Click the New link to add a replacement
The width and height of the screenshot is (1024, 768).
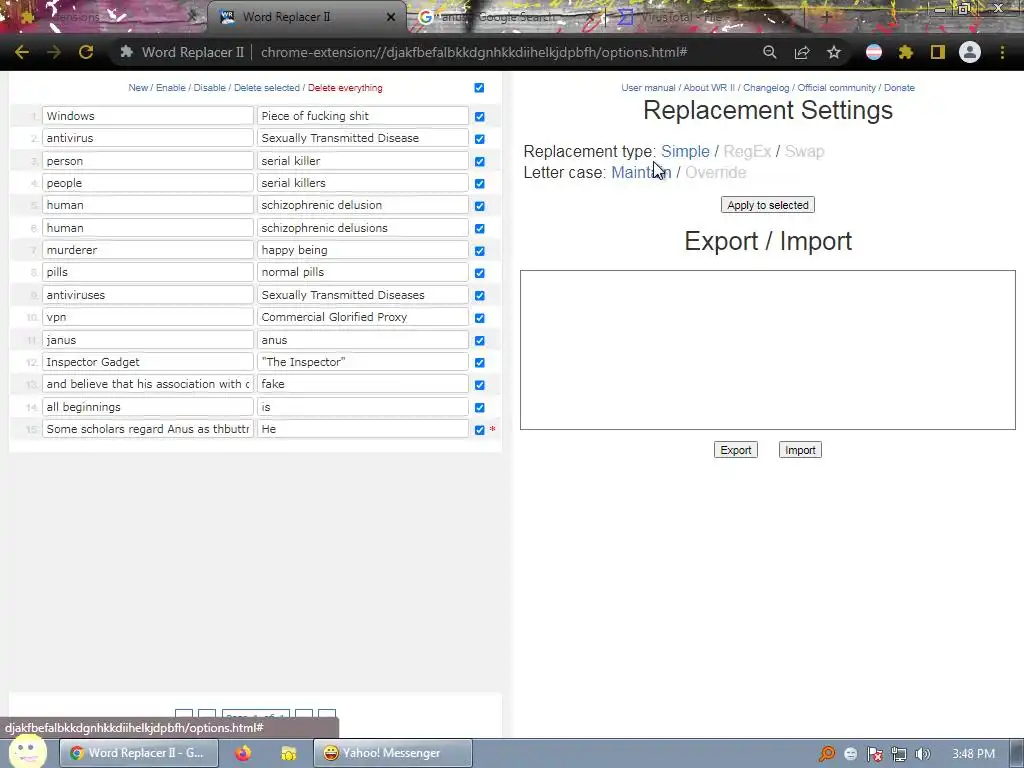[138, 88]
